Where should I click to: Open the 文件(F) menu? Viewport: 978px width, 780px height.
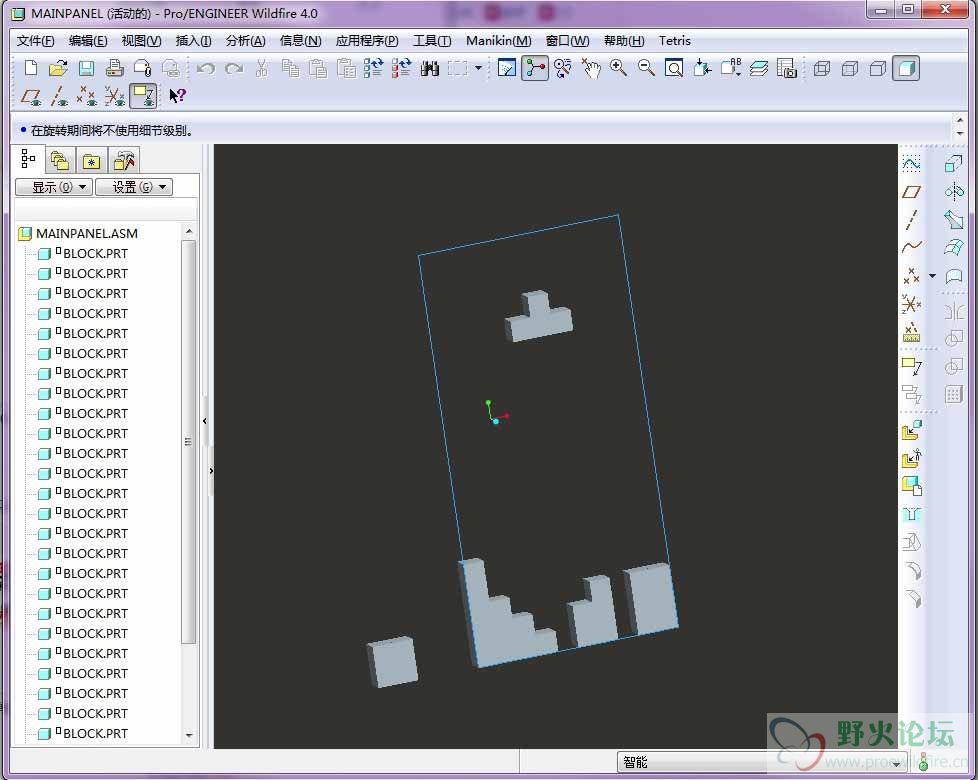click(36, 41)
